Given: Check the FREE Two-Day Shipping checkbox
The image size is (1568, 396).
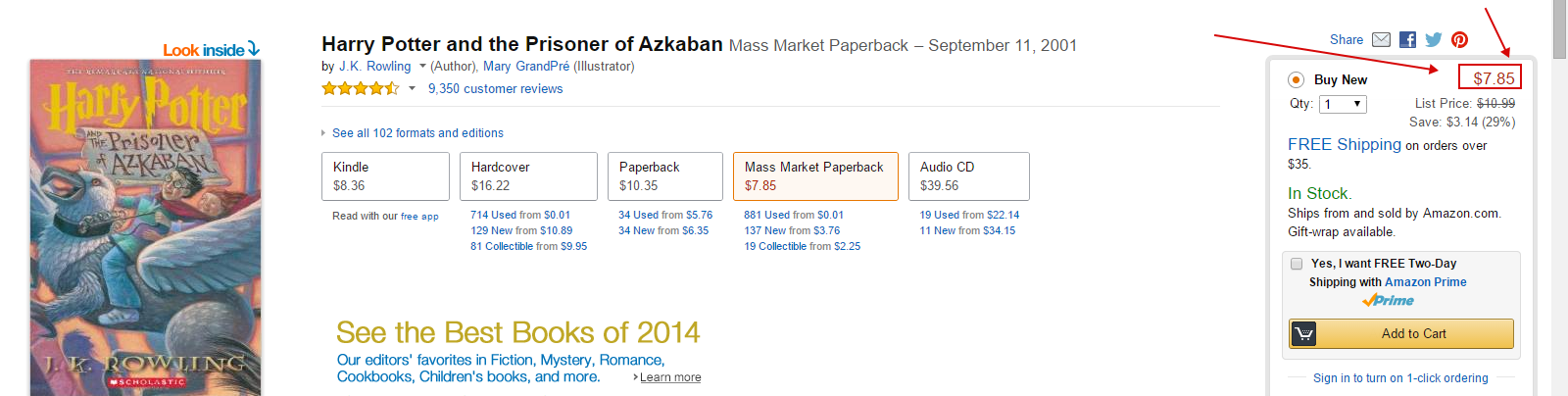Looking at the screenshot, I should click(x=1297, y=264).
